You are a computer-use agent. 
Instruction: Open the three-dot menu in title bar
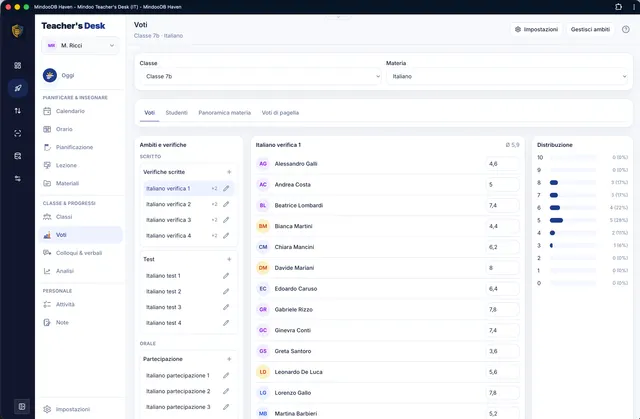[634, 7]
